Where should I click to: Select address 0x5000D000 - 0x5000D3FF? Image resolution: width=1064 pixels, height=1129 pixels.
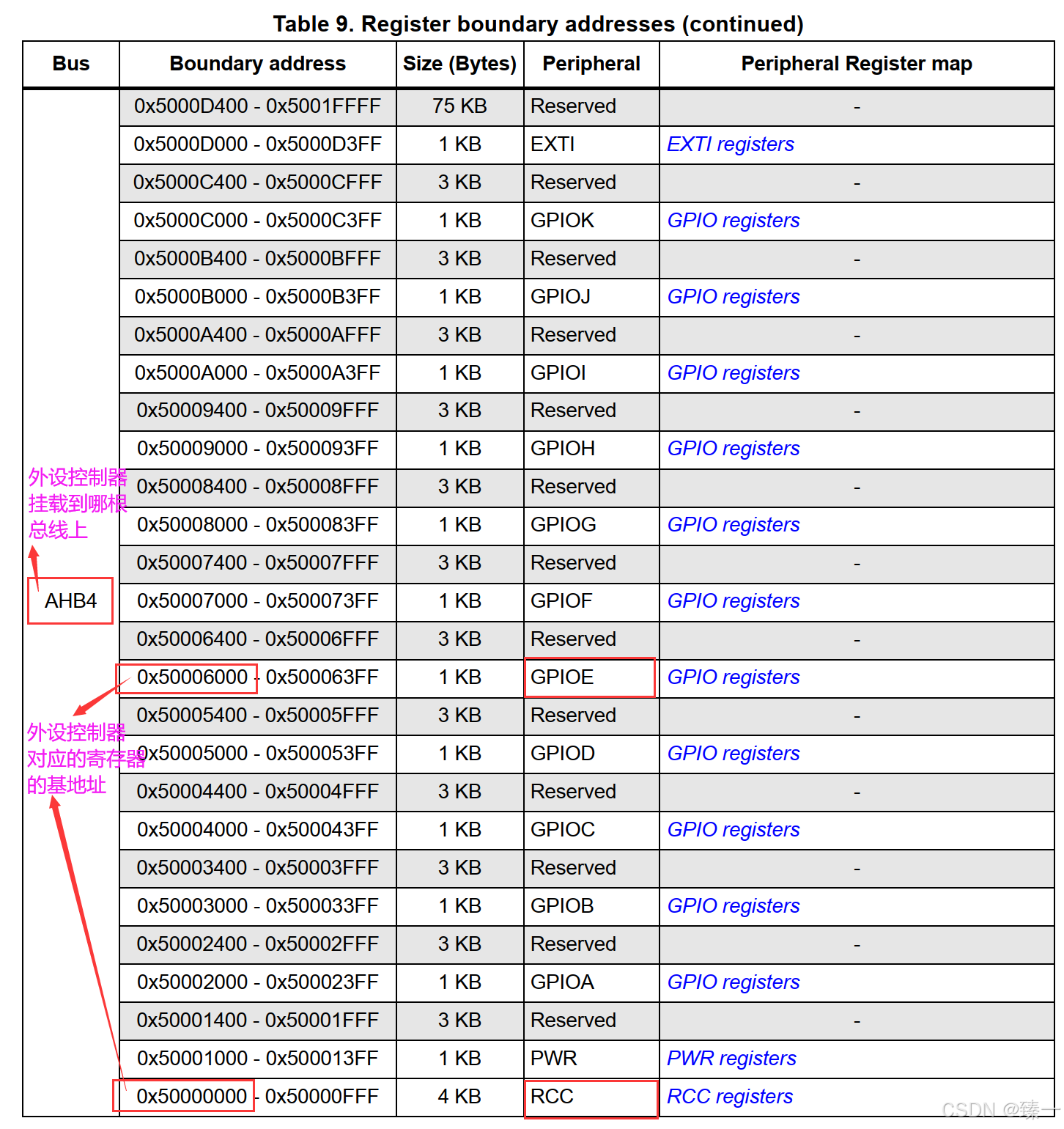(257, 144)
